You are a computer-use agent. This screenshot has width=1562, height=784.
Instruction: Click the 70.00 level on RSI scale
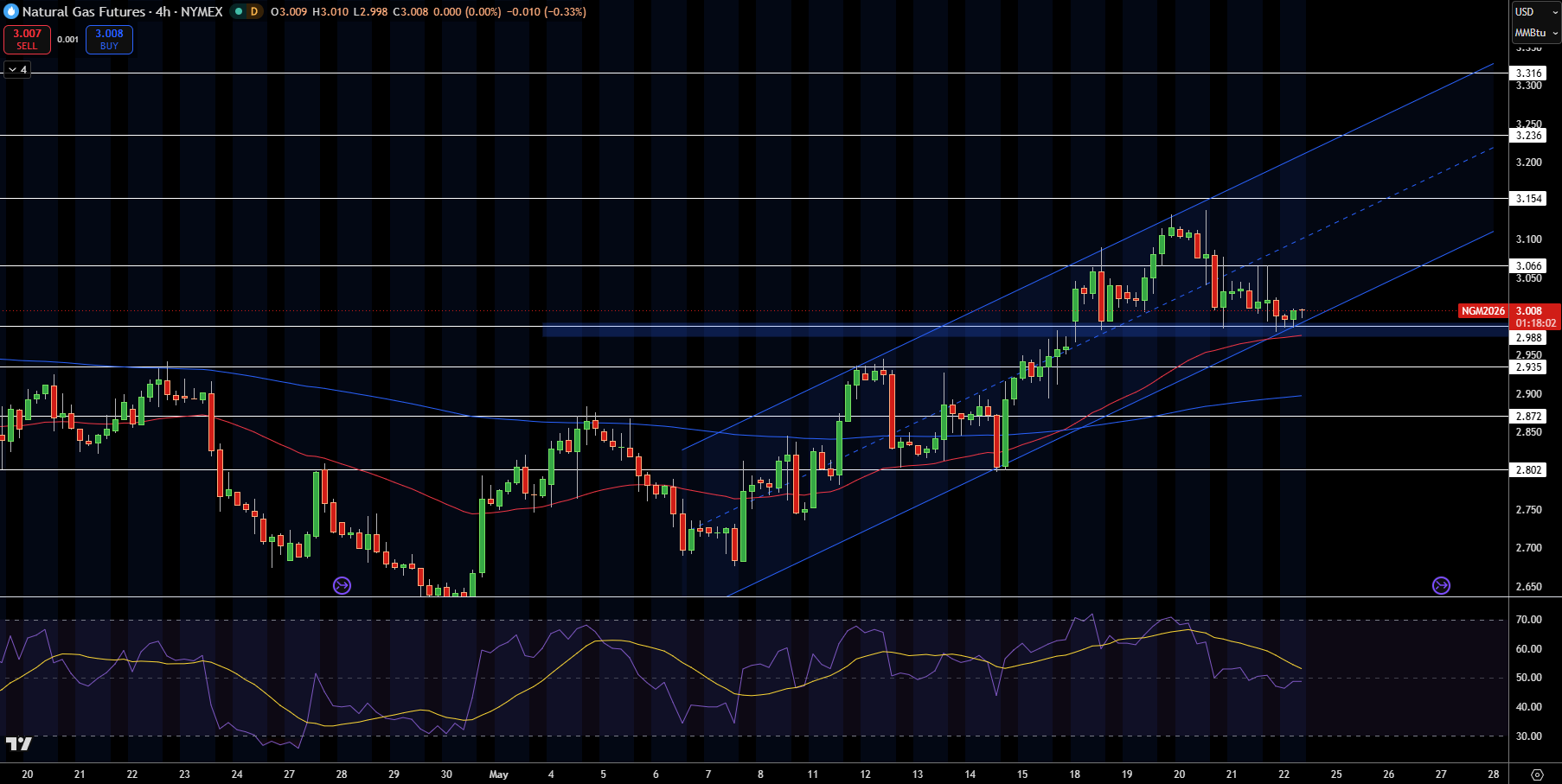tap(1528, 620)
